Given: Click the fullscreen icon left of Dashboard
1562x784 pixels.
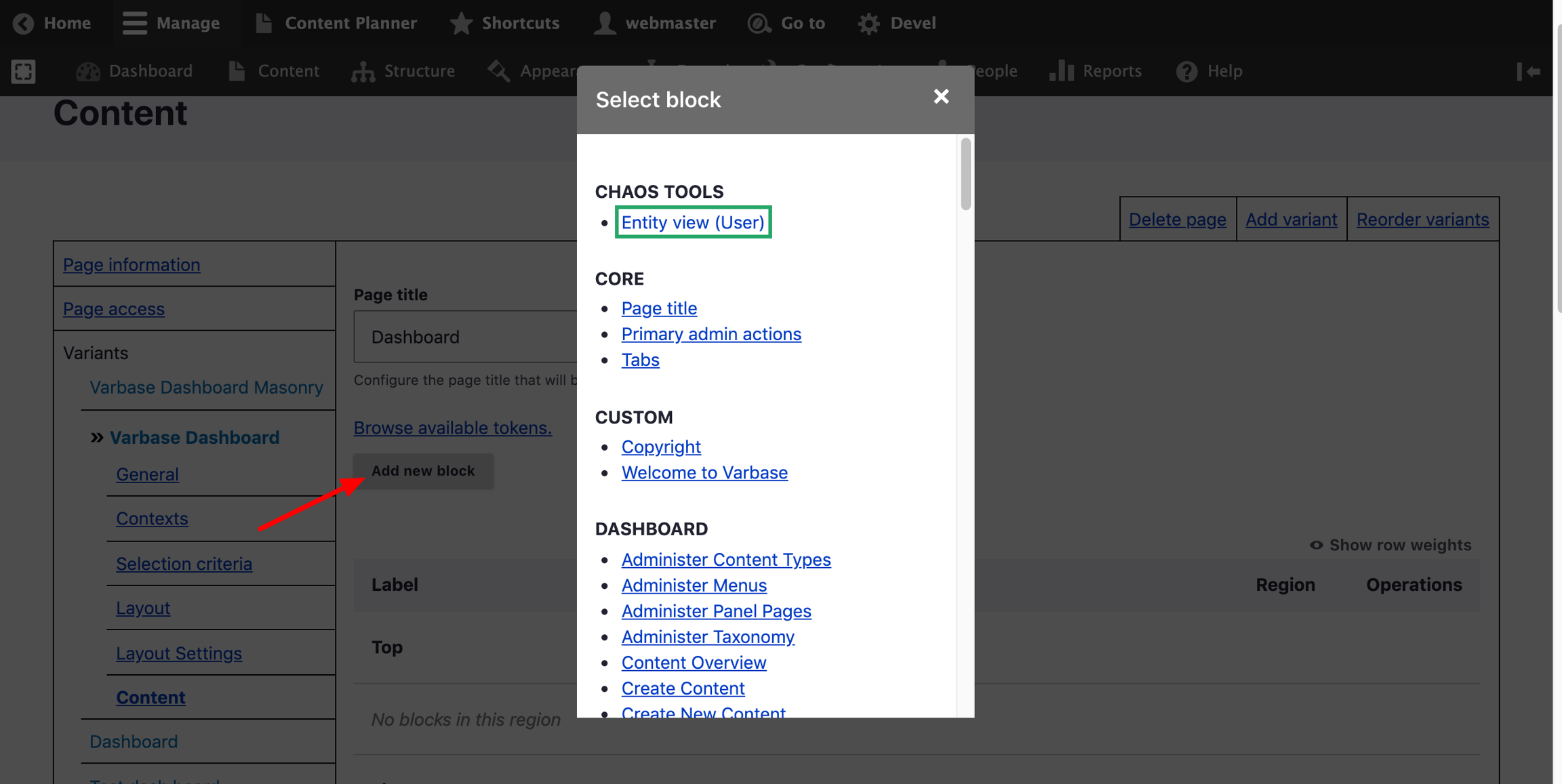Looking at the screenshot, I should tap(23, 70).
